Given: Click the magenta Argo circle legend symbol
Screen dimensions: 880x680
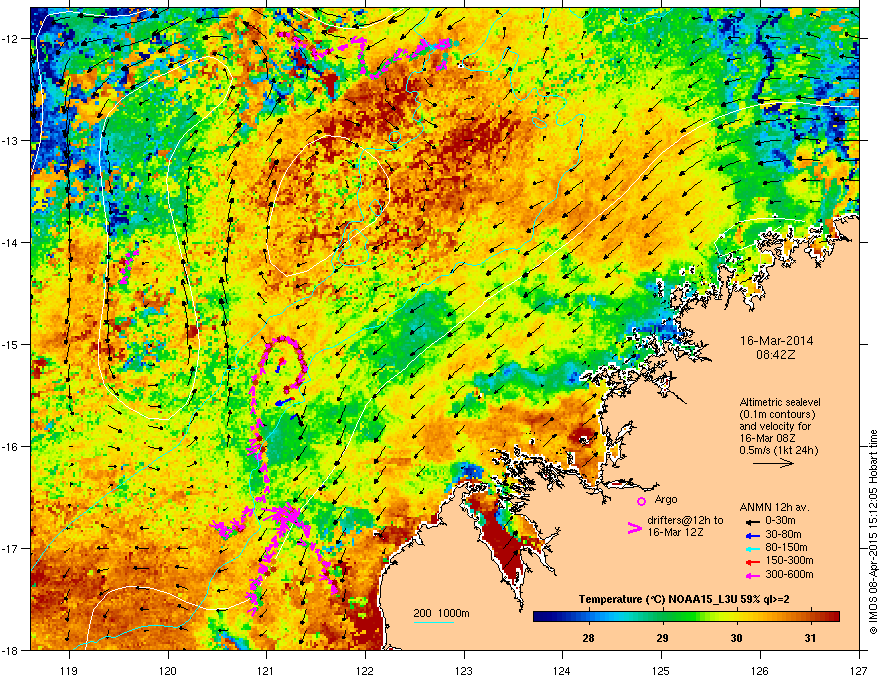Looking at the screenshot, I should 641,501.
